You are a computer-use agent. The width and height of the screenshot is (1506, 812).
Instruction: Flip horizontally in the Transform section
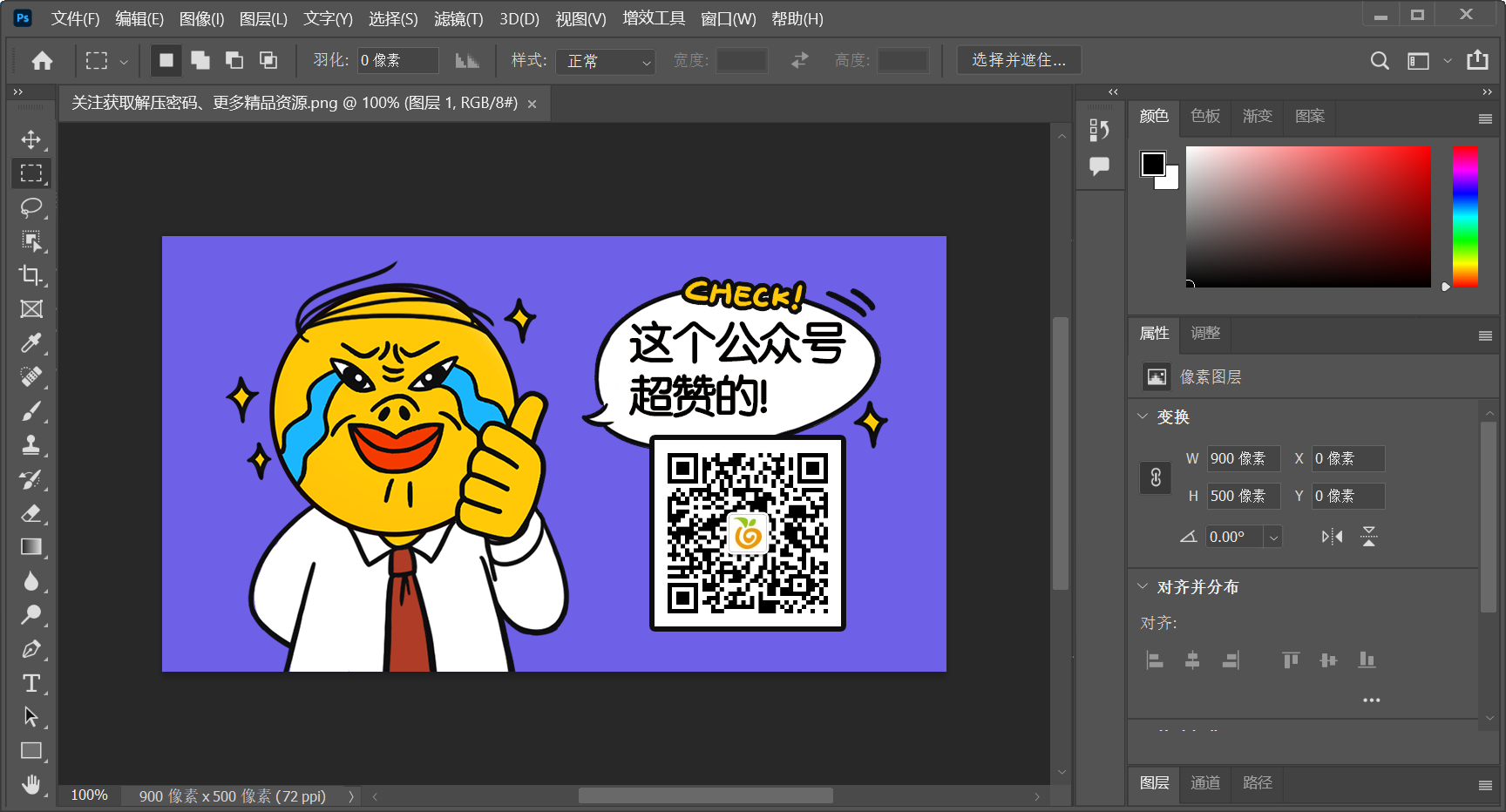click(x=1332, y=537)
